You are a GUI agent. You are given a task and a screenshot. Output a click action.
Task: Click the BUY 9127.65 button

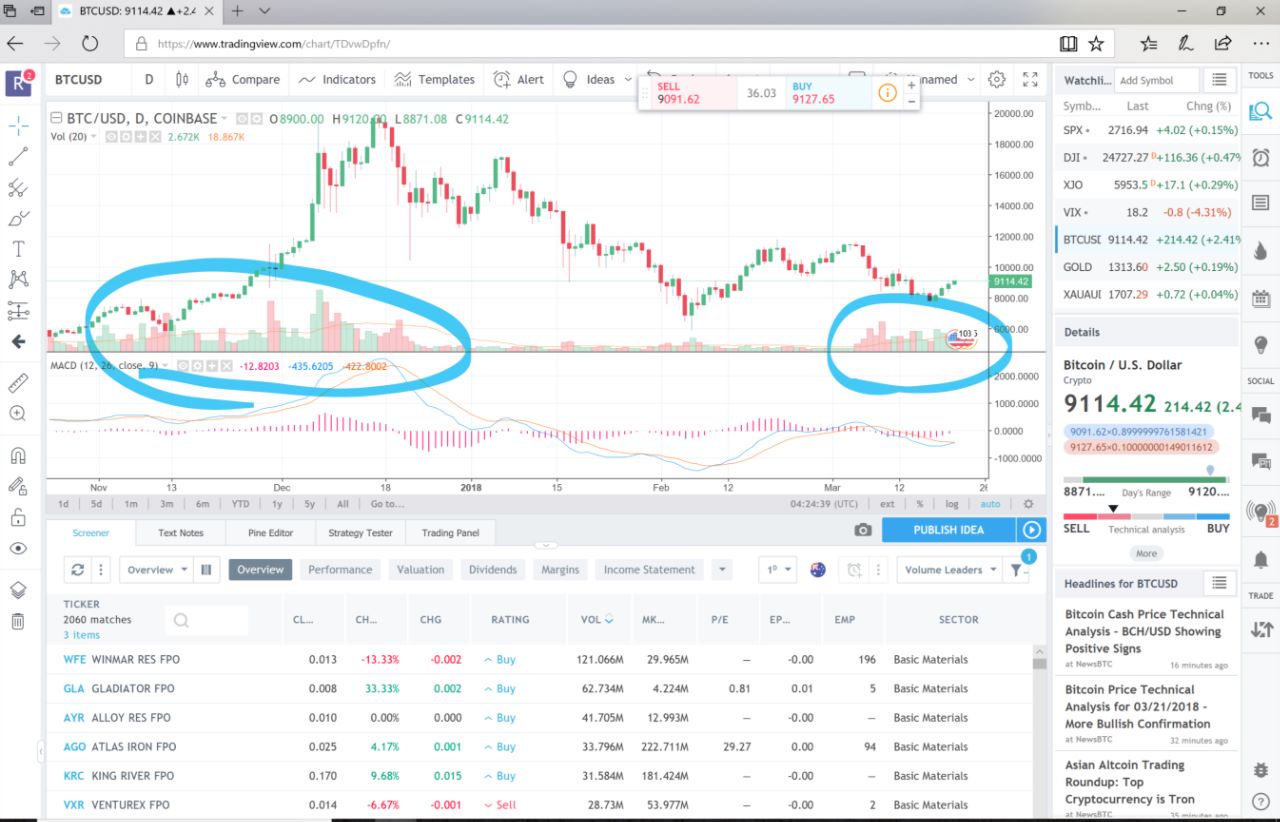(828, 93)
